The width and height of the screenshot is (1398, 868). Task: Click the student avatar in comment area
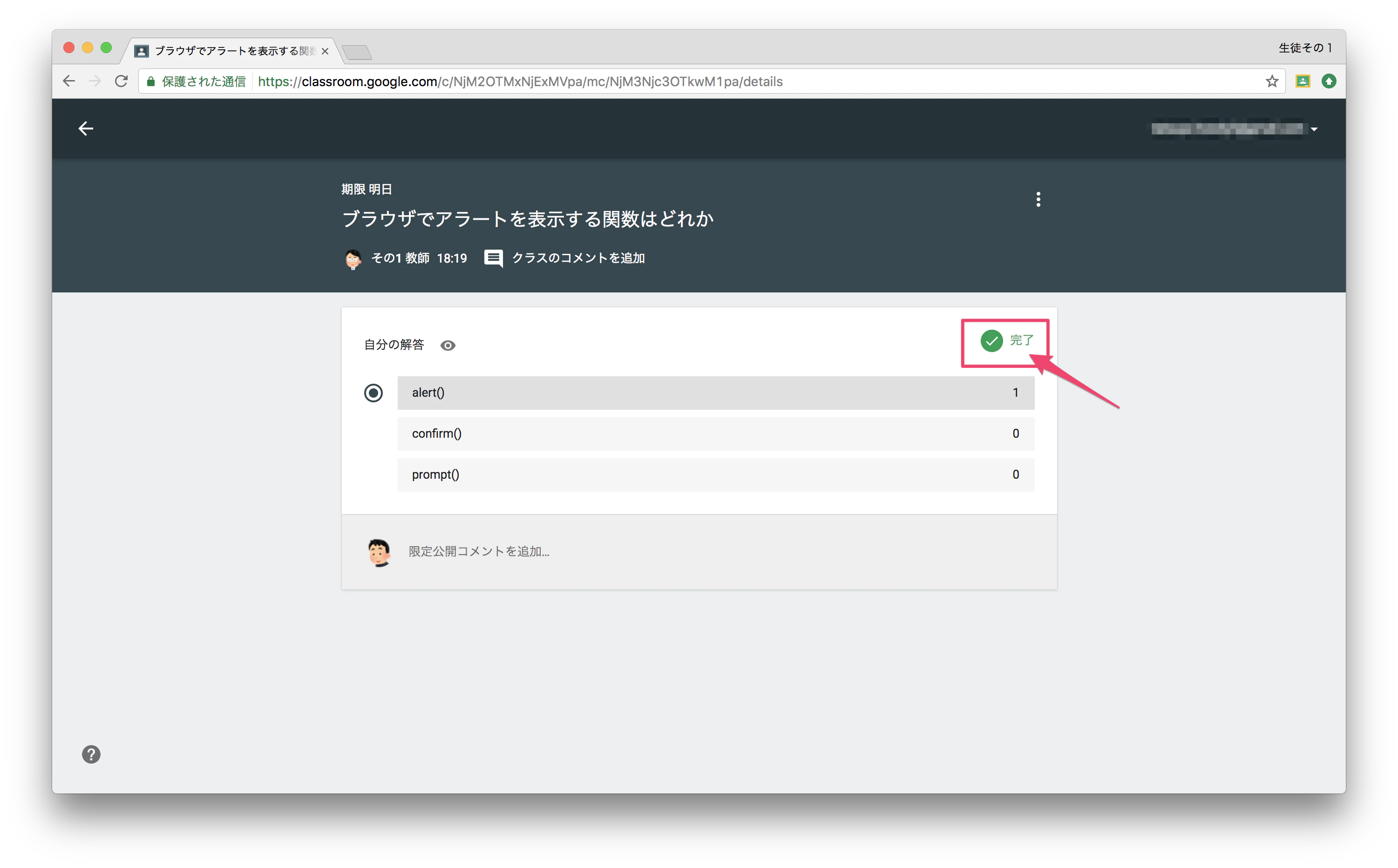(379, 552)
